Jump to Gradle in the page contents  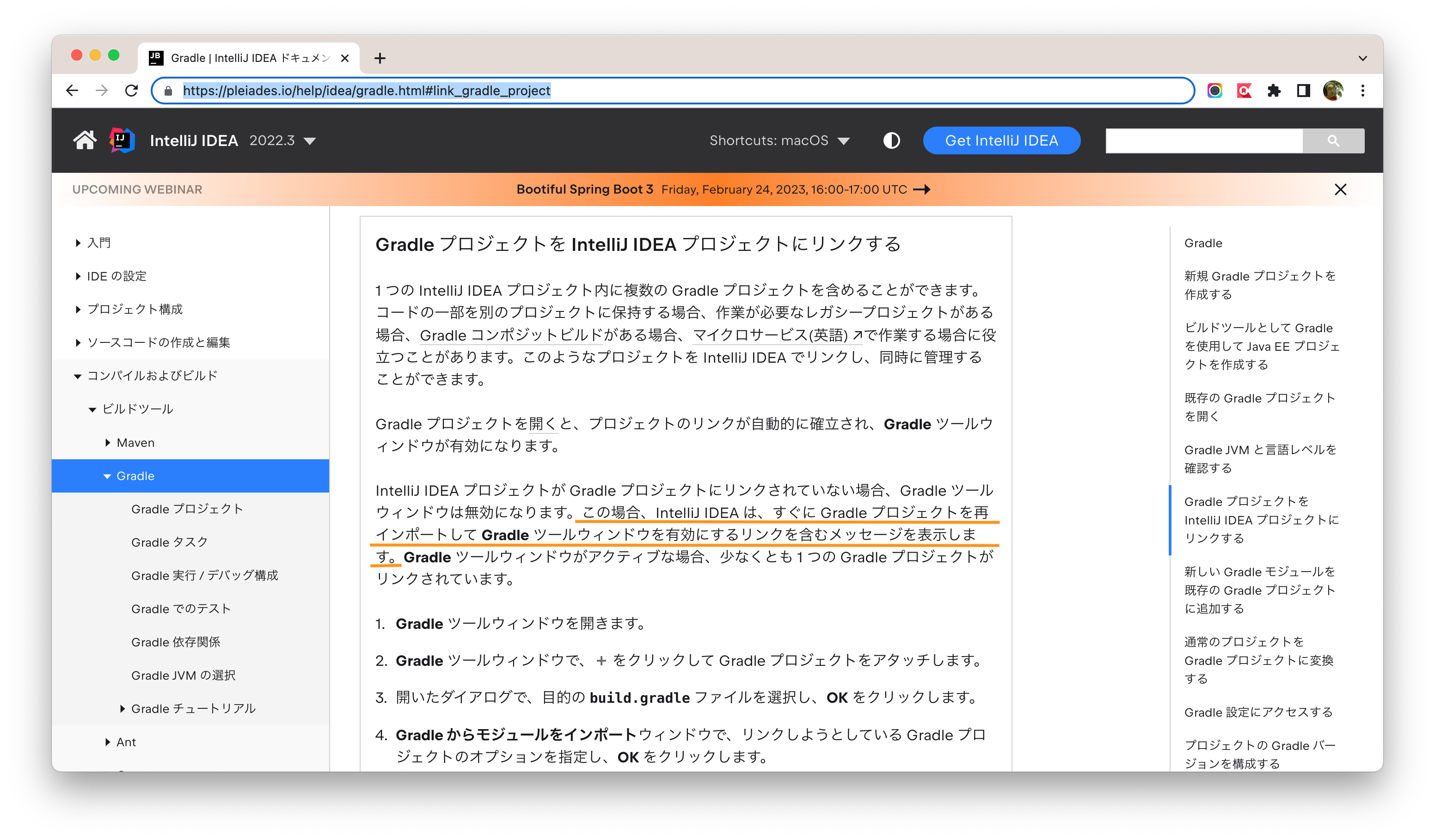[x=1203, y=243]
